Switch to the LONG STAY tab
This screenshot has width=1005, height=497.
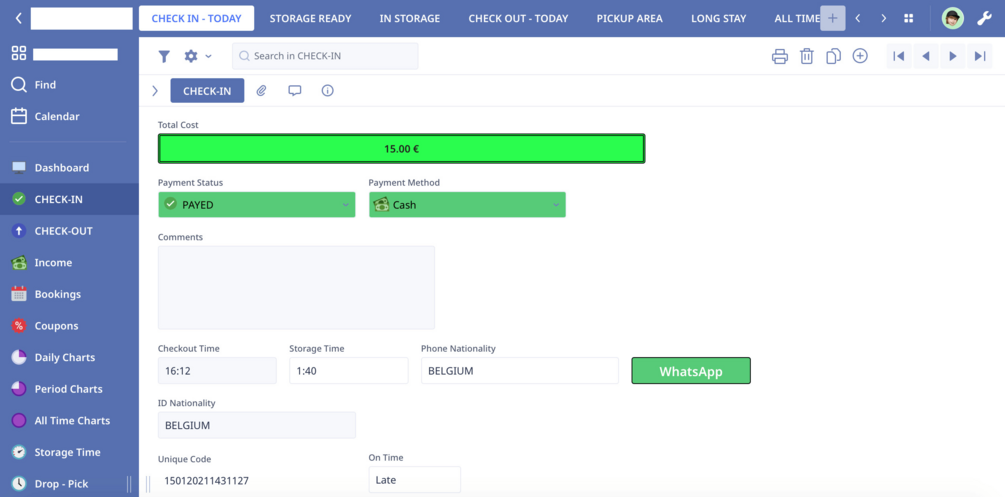(x=718, y=19)
